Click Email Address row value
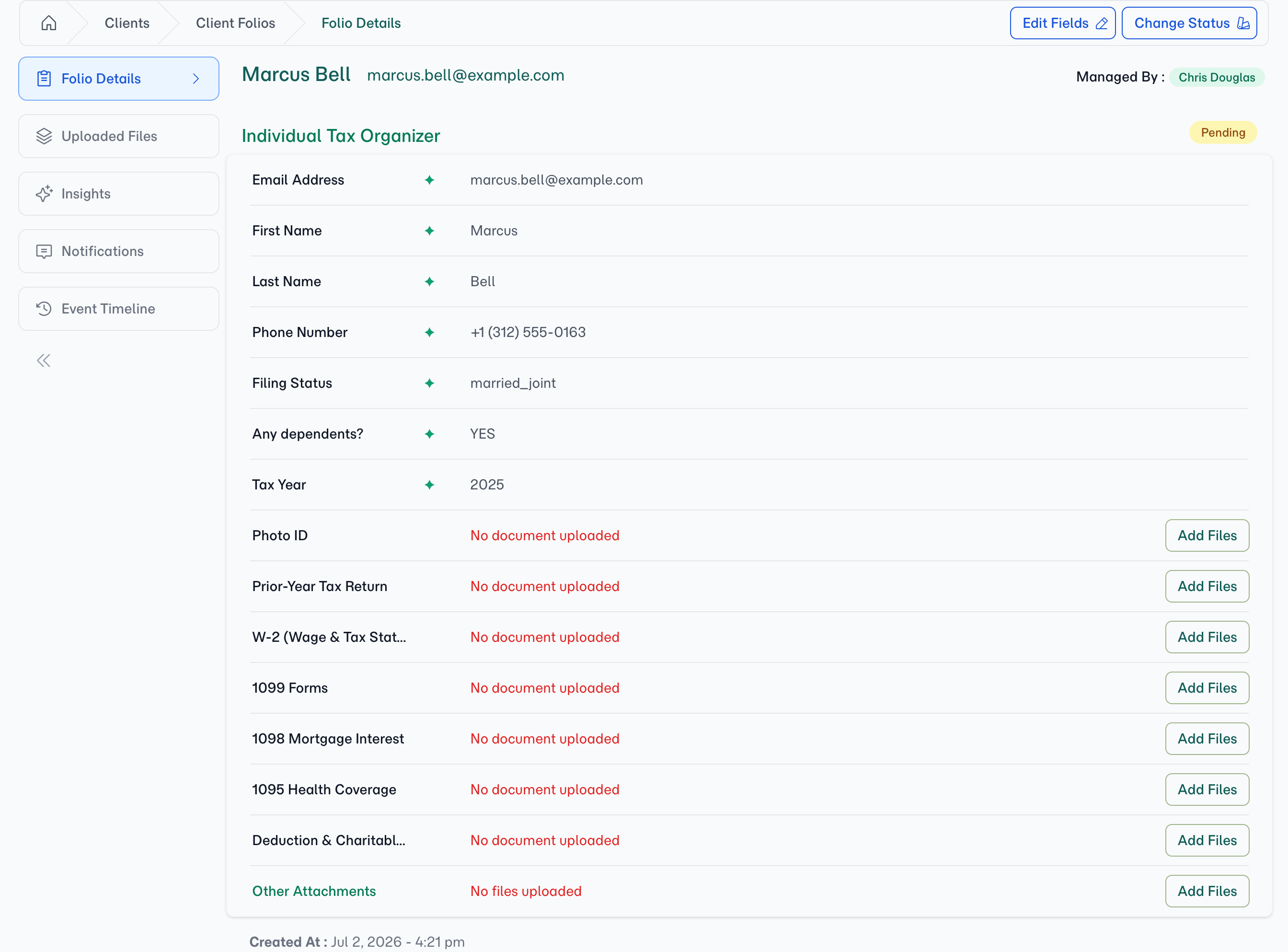This screenshot has width=1288, height=952. 556,180
